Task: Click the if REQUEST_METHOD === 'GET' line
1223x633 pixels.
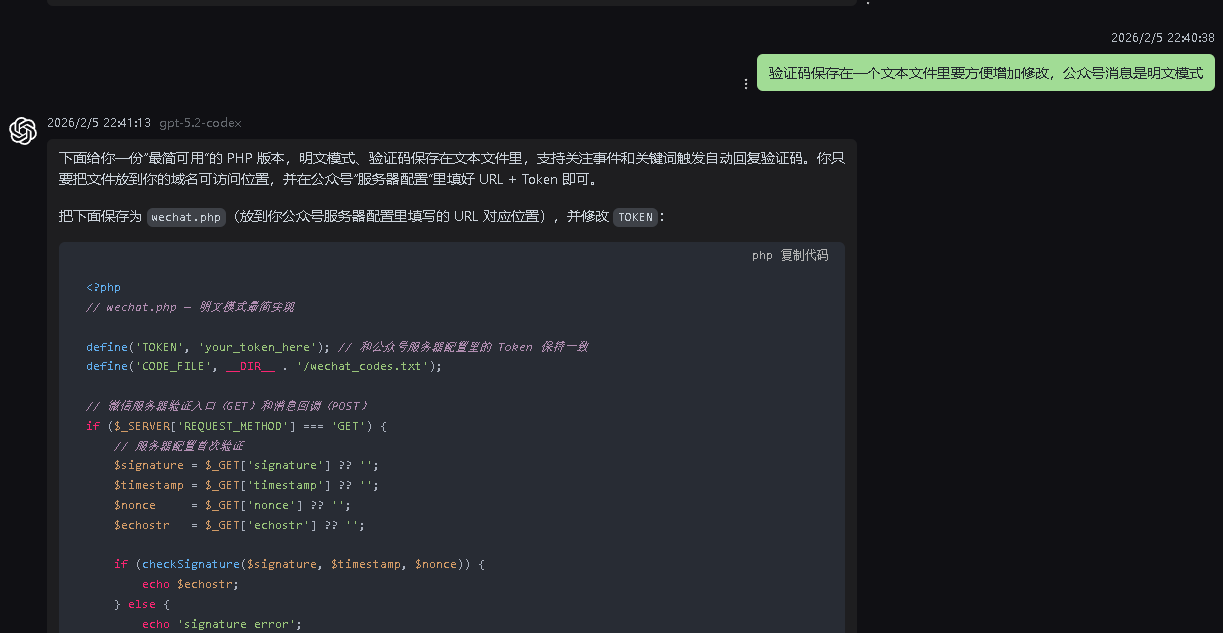Action: 236,426
